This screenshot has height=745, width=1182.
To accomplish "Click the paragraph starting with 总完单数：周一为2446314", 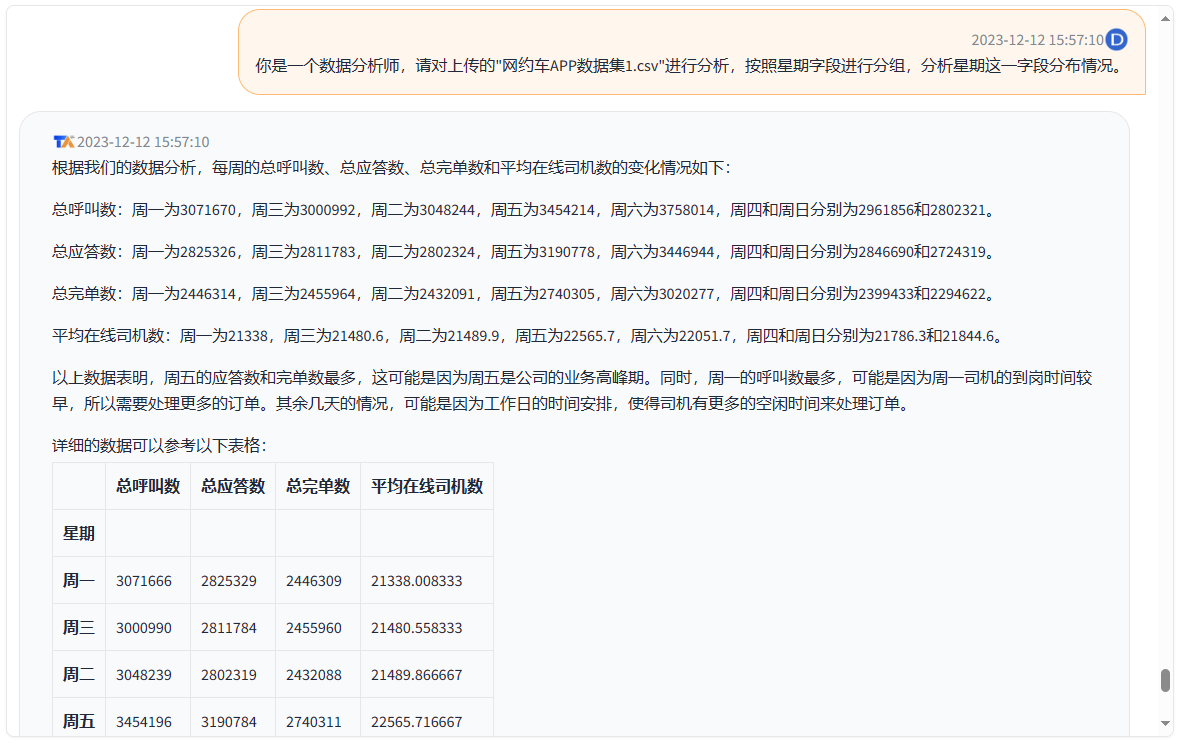I will 526,294.
